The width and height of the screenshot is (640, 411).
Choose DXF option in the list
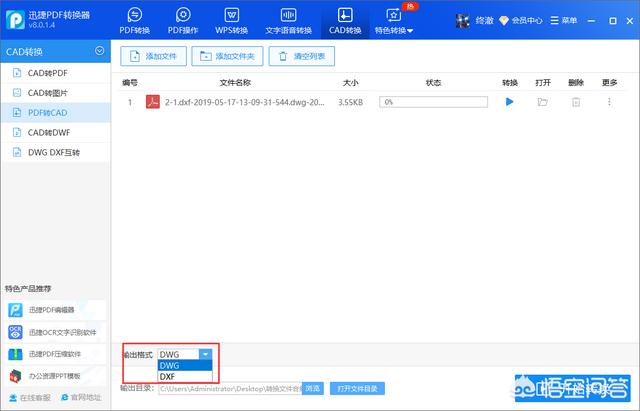tap(185, 376)
